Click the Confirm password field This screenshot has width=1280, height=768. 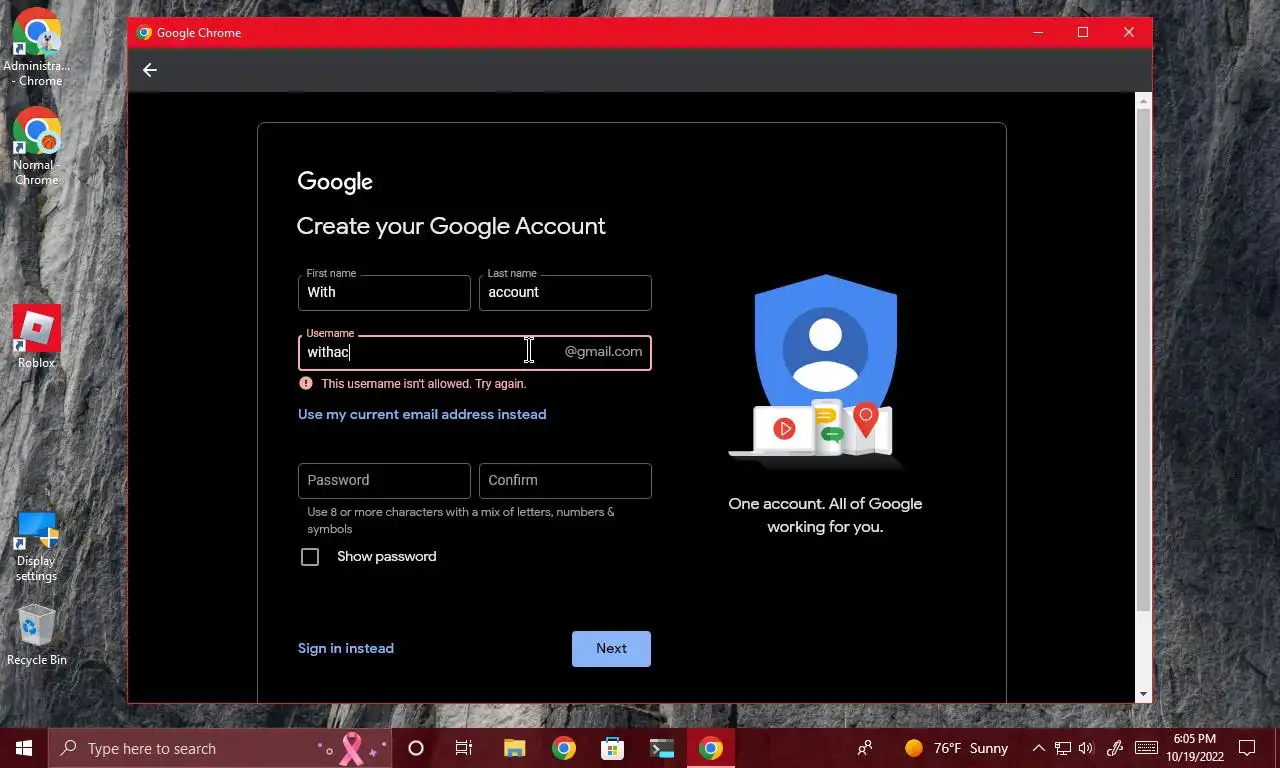coord(565,481)
